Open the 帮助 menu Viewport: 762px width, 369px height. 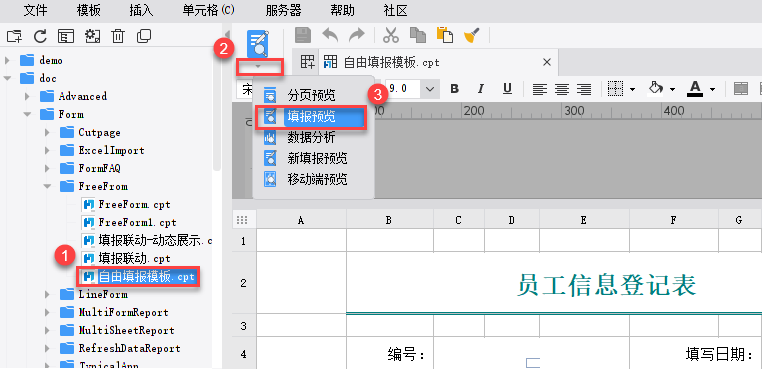pos(342,10)
